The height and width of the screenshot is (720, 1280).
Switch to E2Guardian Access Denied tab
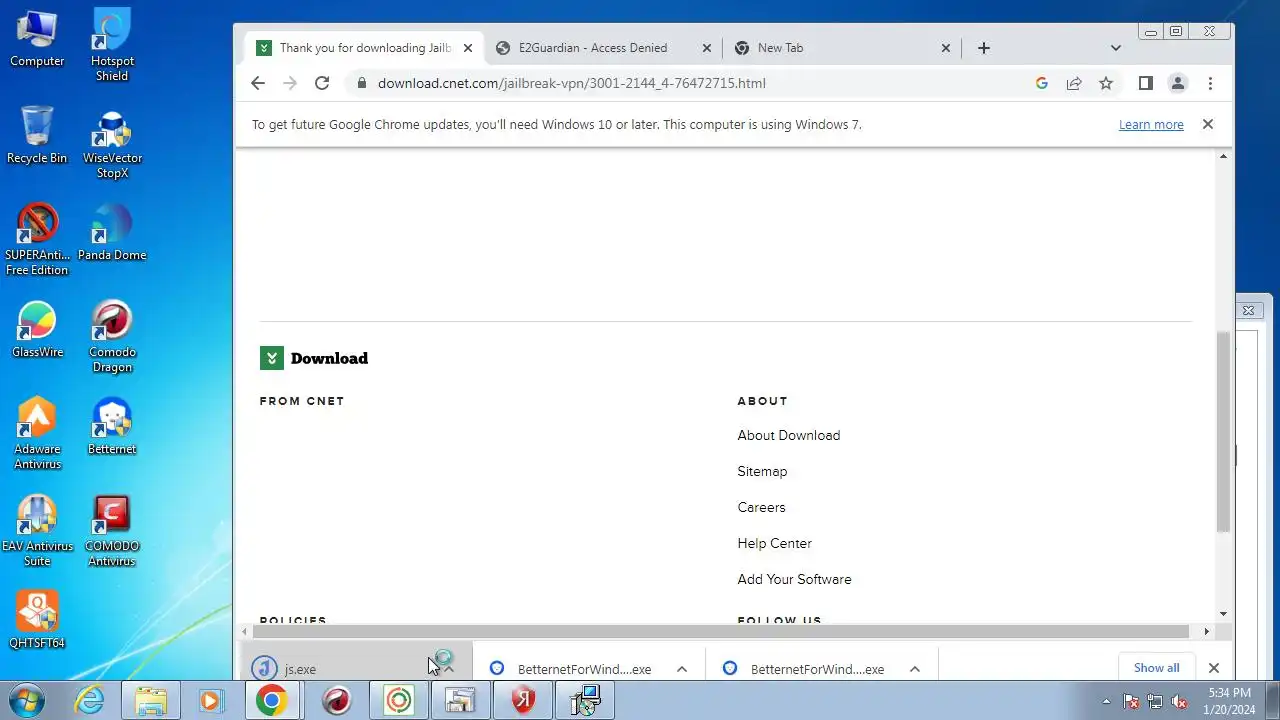tap(593, 48)
